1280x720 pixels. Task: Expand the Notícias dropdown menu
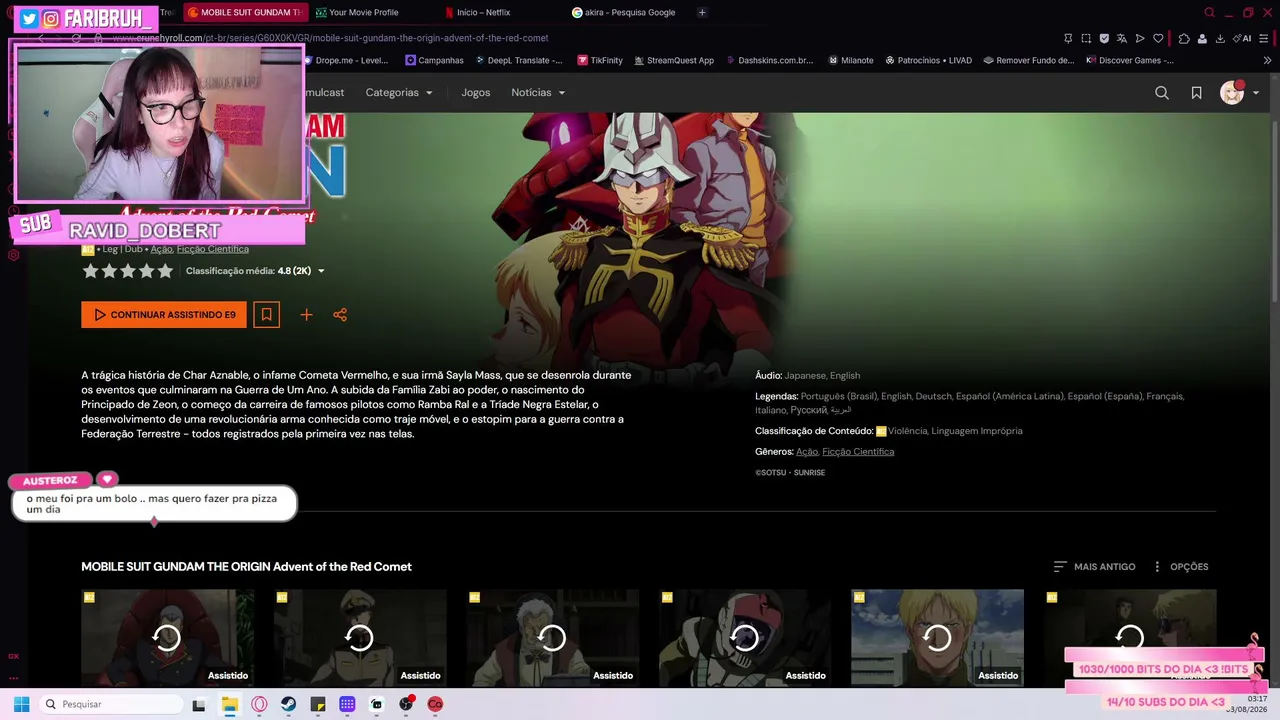click(x=538, y=92)
